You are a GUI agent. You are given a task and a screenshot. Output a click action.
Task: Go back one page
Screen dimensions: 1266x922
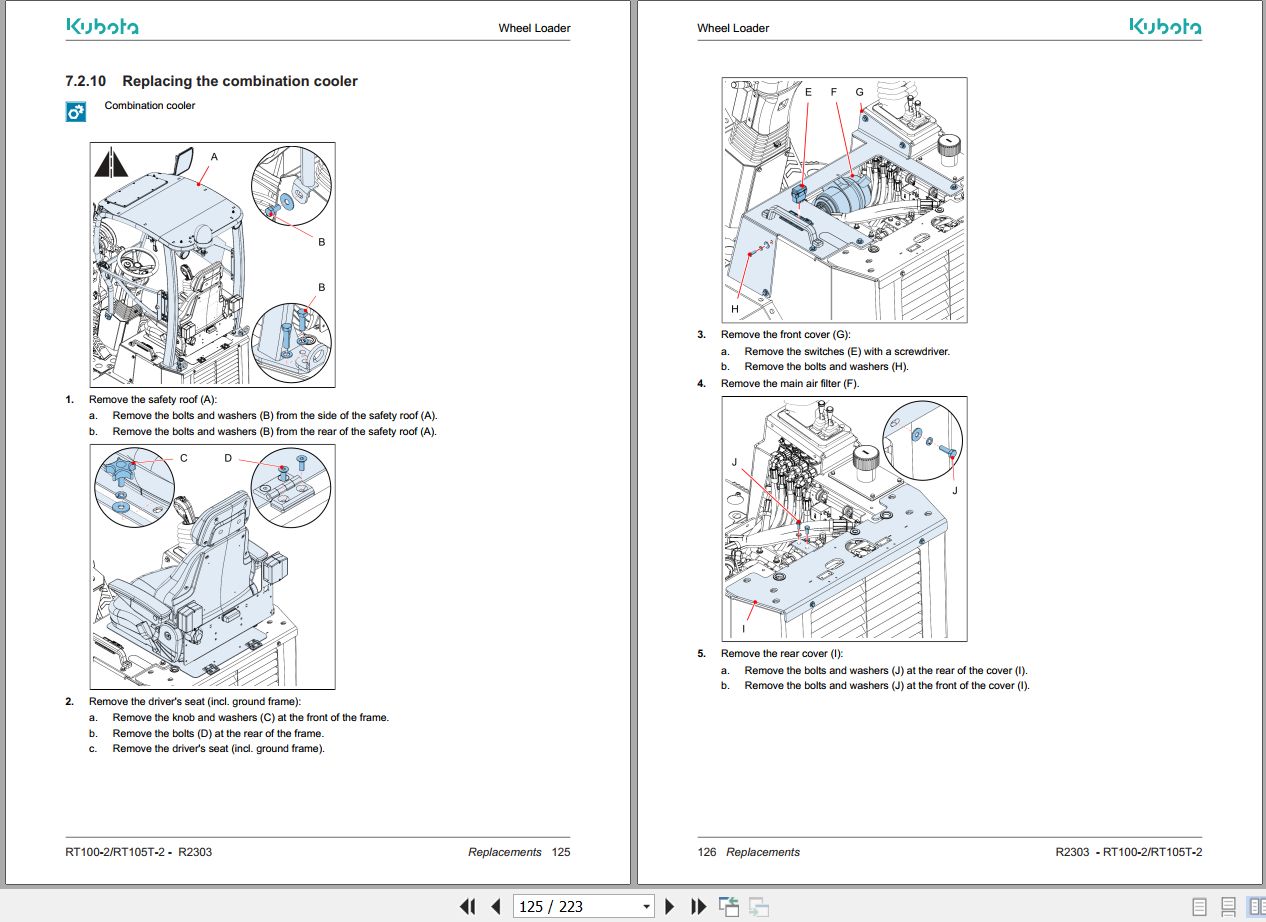pyautogui.click(x=496, y=906)
